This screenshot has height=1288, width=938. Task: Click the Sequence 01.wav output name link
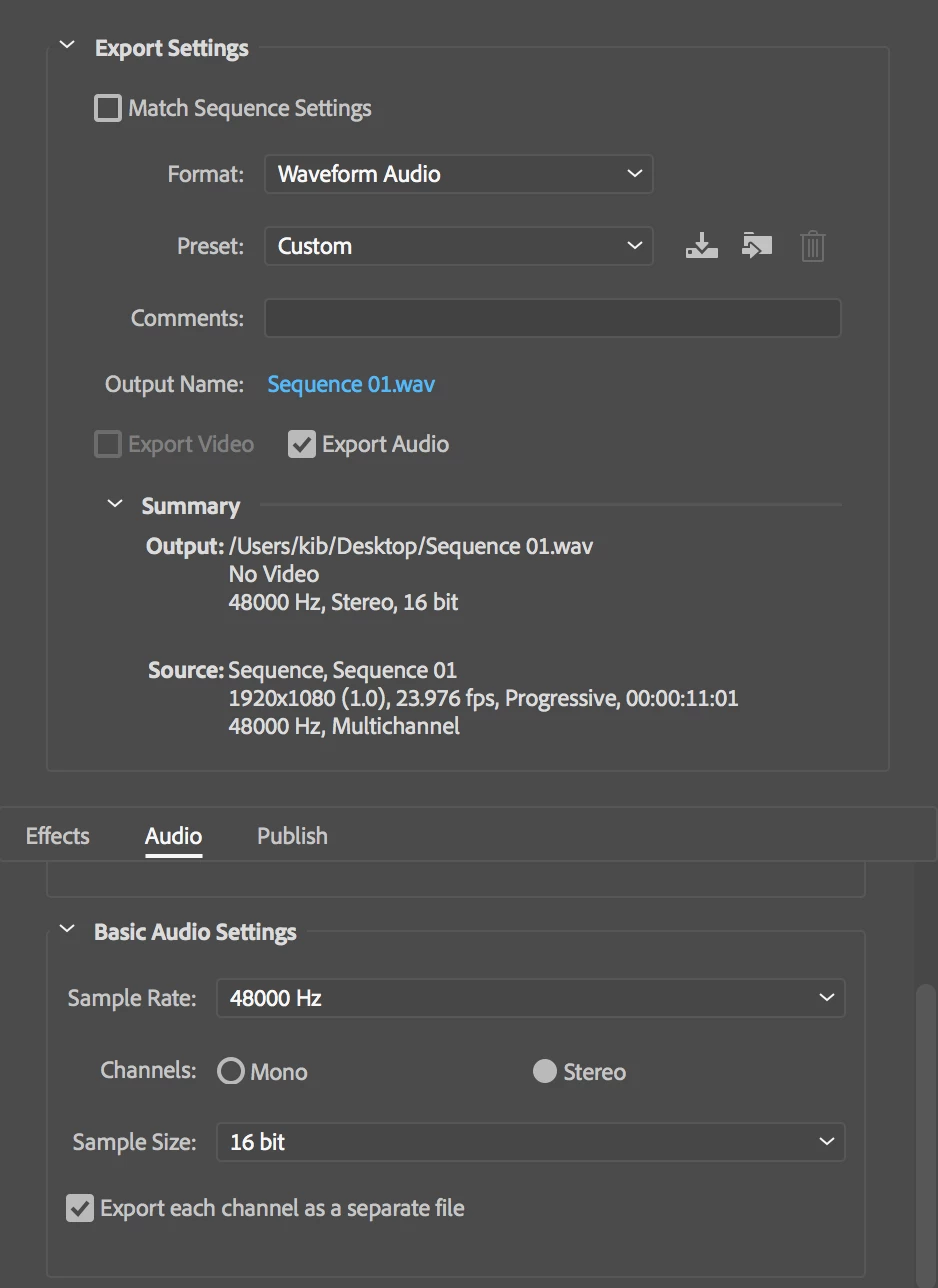coord(351,384)
